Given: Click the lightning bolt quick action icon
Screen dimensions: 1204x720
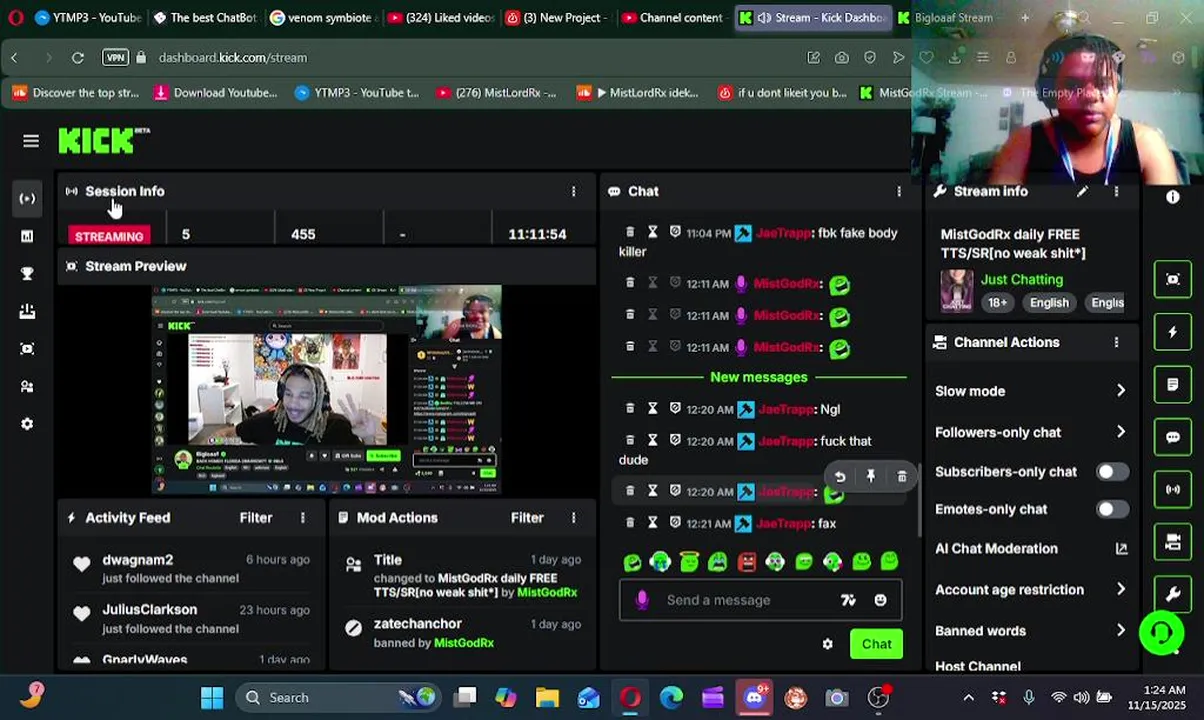Looking at the screenshot, I should pos(1173,332).
